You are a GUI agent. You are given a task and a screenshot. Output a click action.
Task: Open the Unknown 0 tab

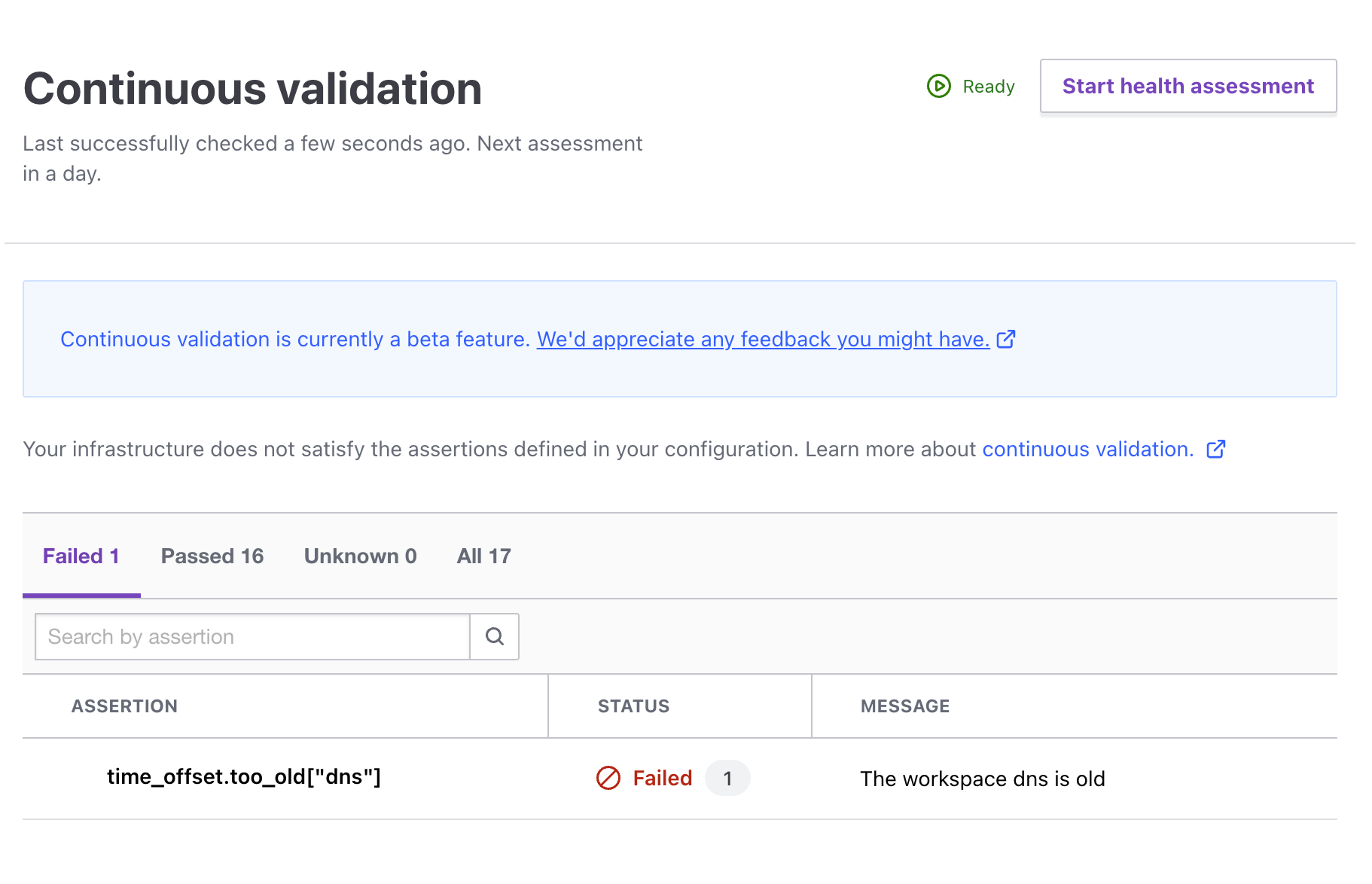(x=360, y=556)
